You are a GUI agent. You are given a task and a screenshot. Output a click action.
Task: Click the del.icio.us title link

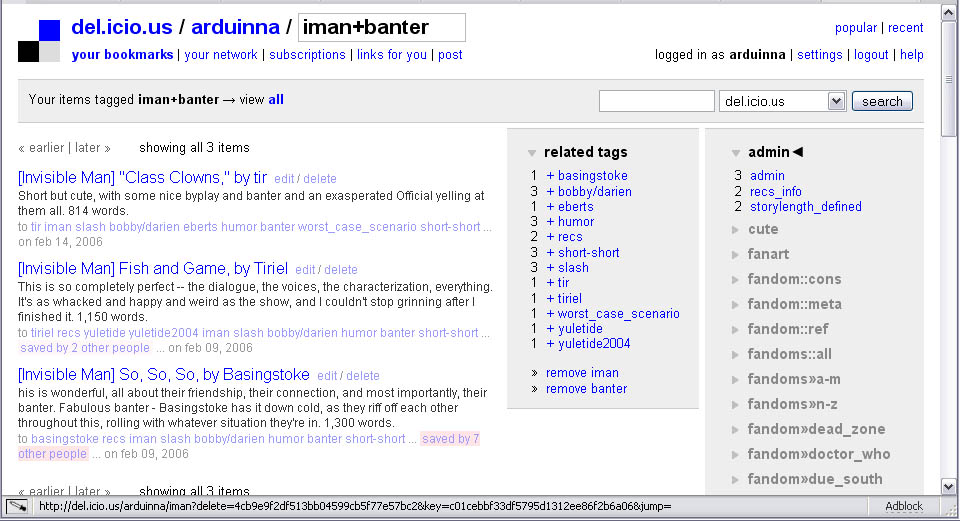(x=122, y=27)
